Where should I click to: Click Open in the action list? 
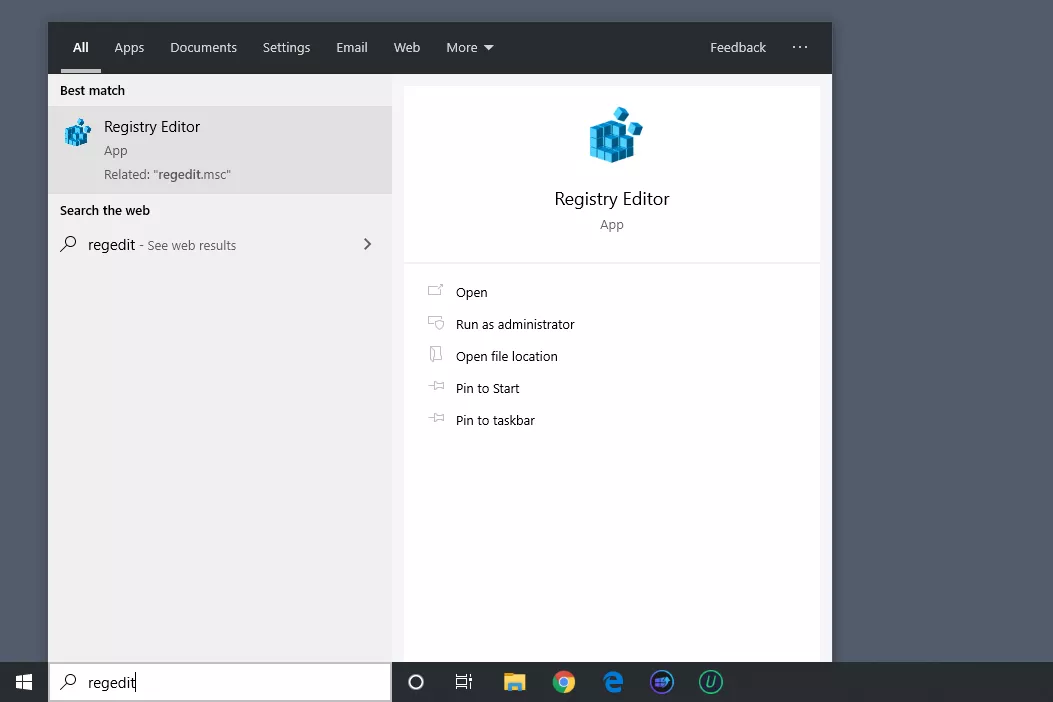pos(471,292)
